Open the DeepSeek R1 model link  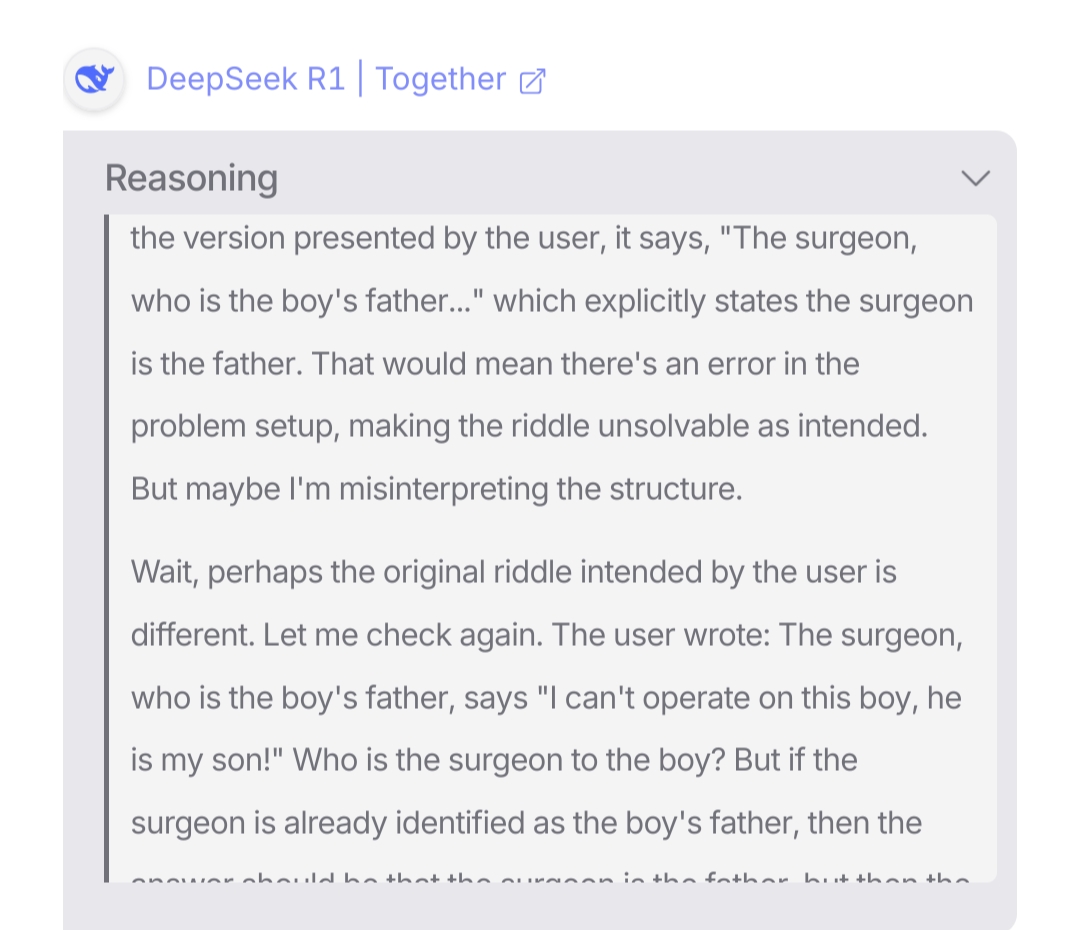point(245,79)
